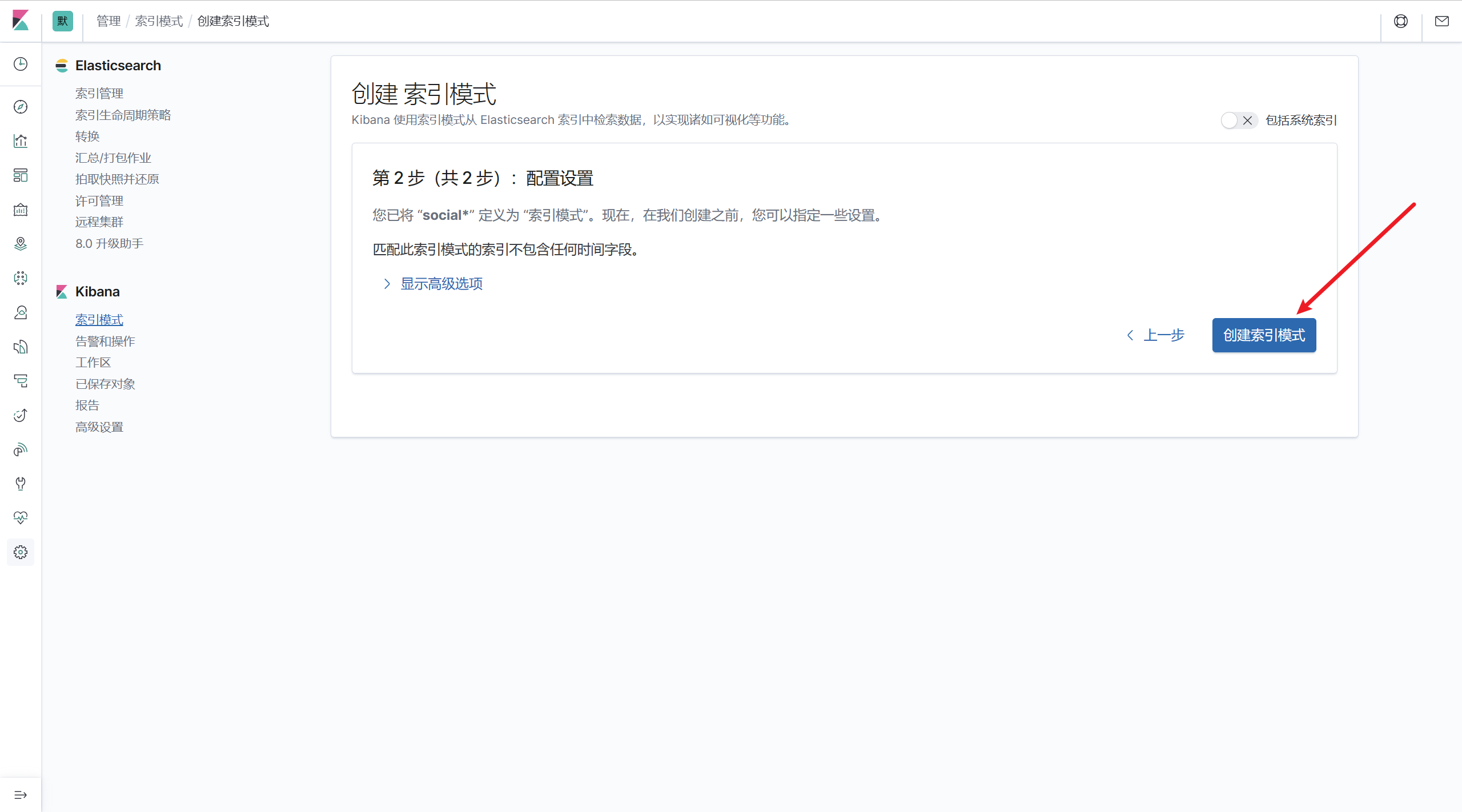The width and height of the screenshot is (1462, 812).
Task: Click 索引模式 breadcrumb link
Action: tap(159, 21)
